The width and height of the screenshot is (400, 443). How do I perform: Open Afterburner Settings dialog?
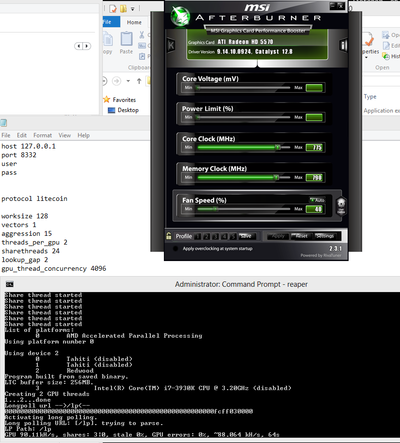[325, 236]
